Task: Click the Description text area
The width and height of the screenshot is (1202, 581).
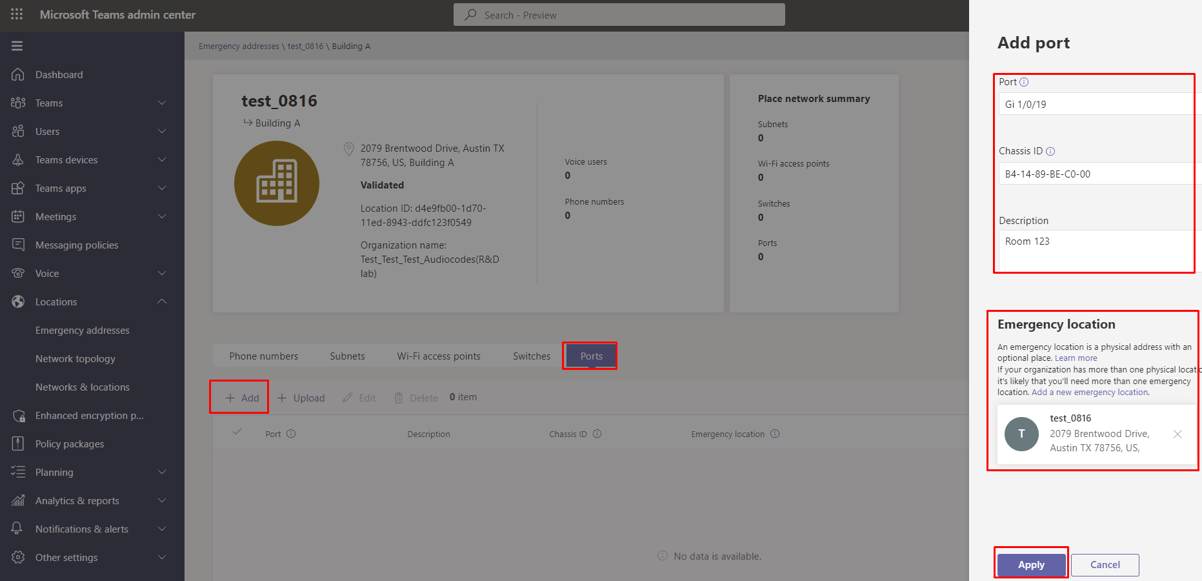Action: (1100, 250)
